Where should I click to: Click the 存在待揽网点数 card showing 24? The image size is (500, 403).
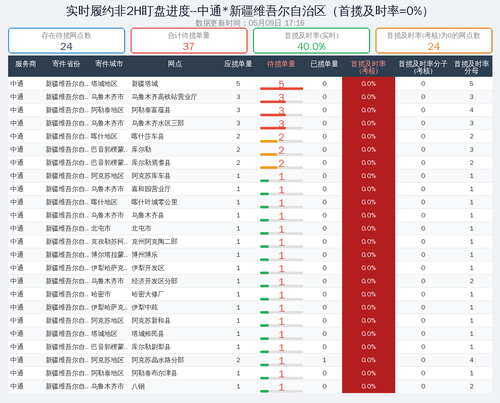(x=66, y=41)
